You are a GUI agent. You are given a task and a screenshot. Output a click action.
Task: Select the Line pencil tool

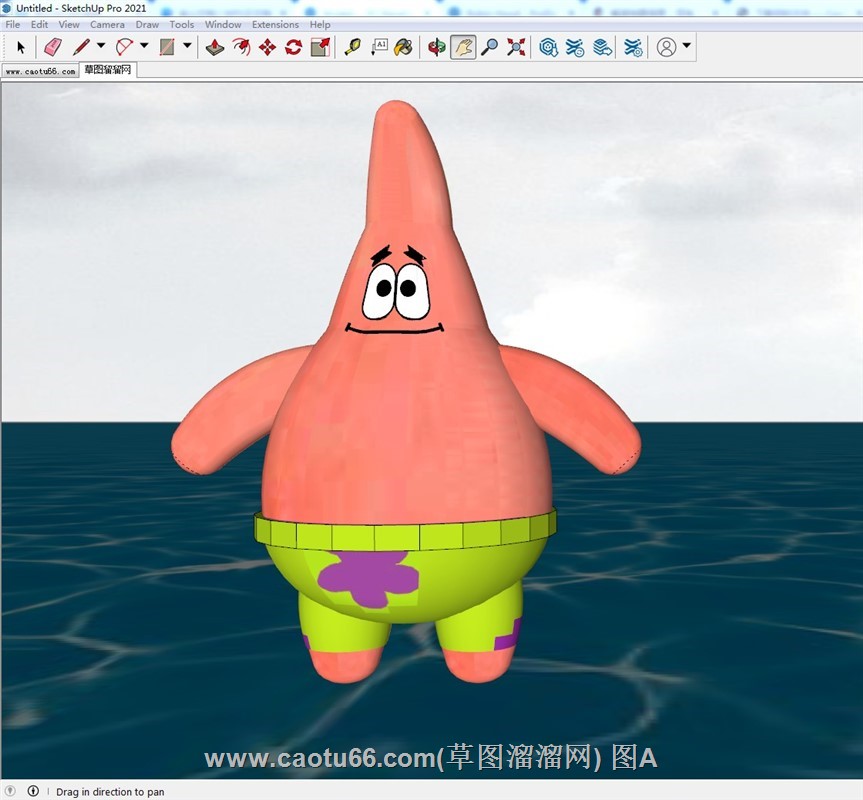coord(81,47)
